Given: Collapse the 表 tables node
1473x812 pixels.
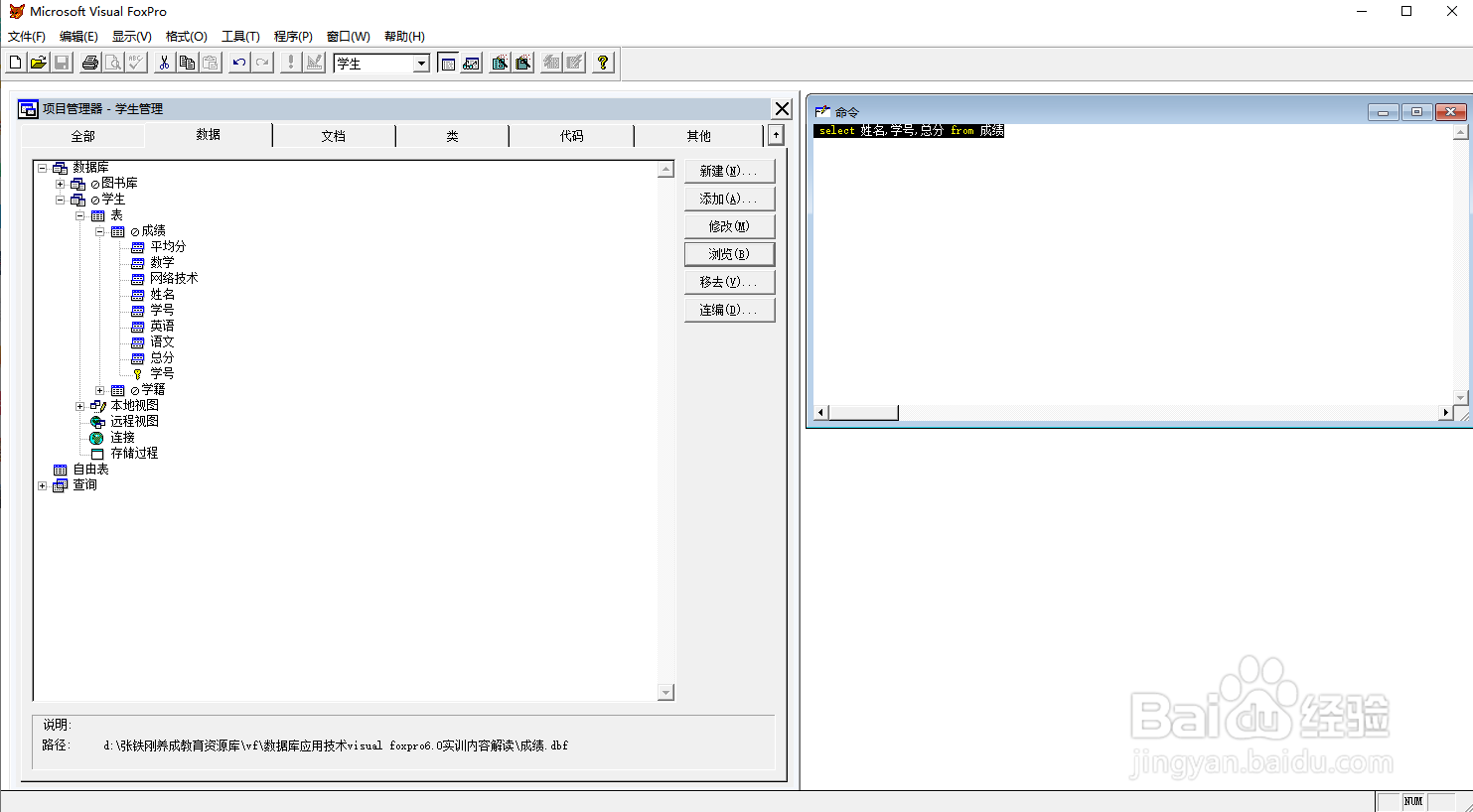Looking at the screenshot, I should (79, 215).
